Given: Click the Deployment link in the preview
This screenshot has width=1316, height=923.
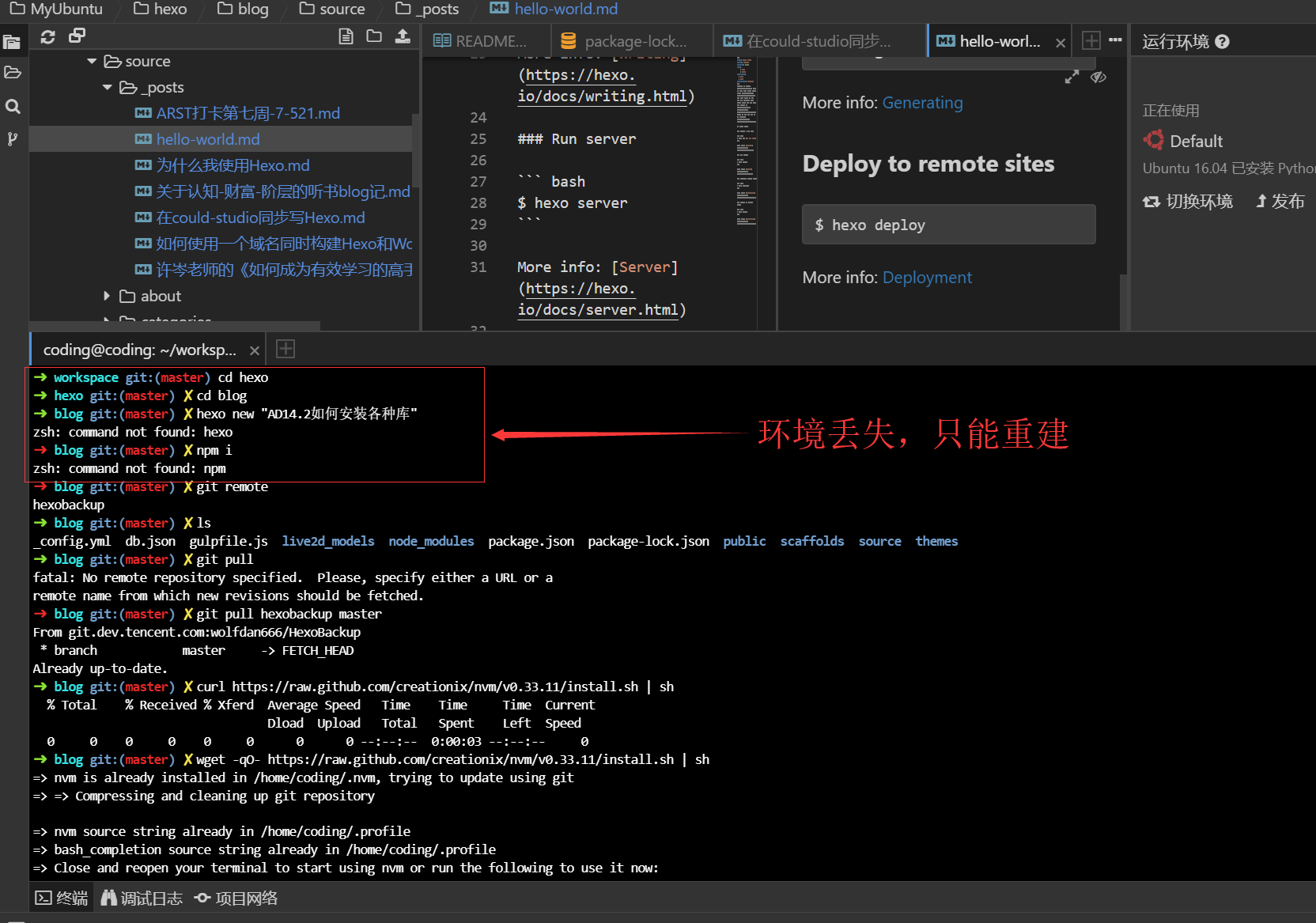Looking at the screenshot, I should [927, 278].
